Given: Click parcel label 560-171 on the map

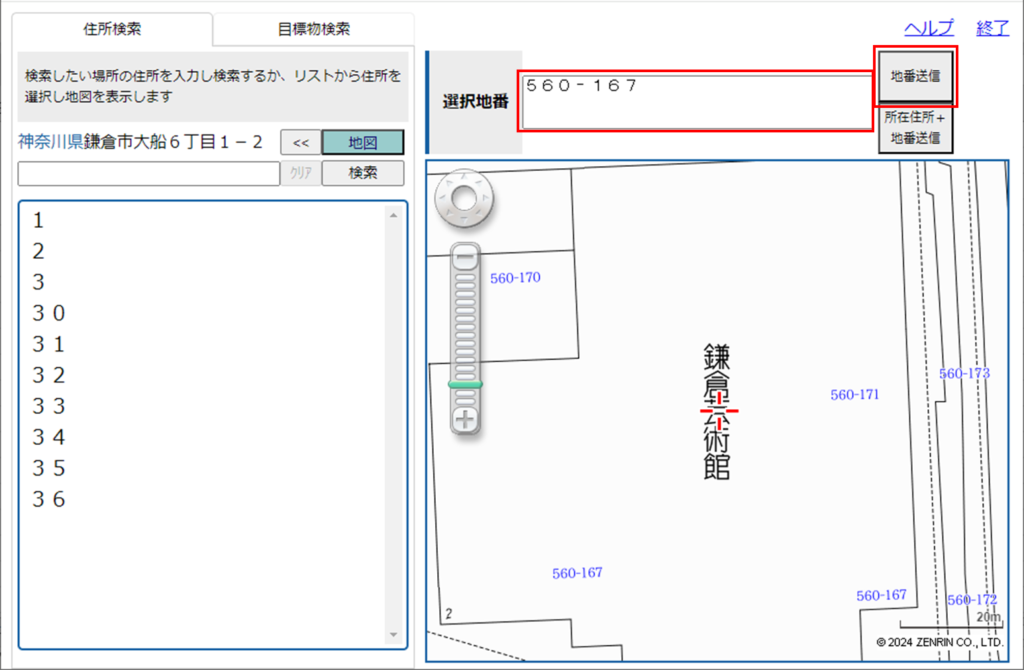Looking at the screenshot, I should [x=854, y=395].
